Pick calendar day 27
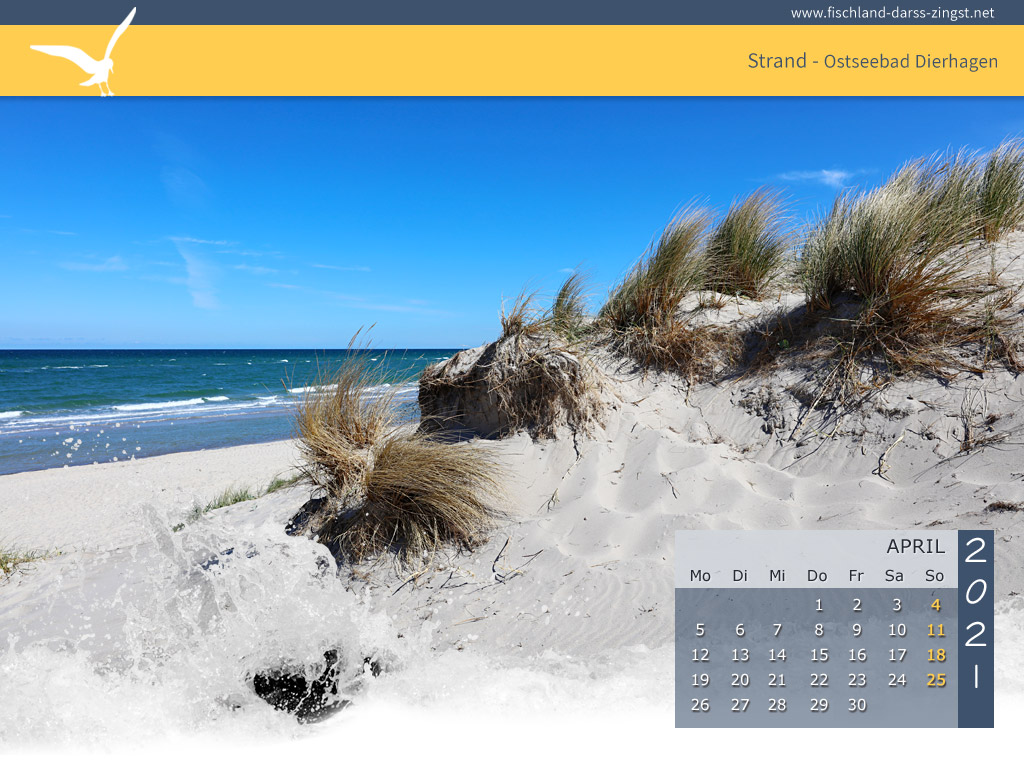This screenshot has height=768, width=1024. click(x=740, y=705)
